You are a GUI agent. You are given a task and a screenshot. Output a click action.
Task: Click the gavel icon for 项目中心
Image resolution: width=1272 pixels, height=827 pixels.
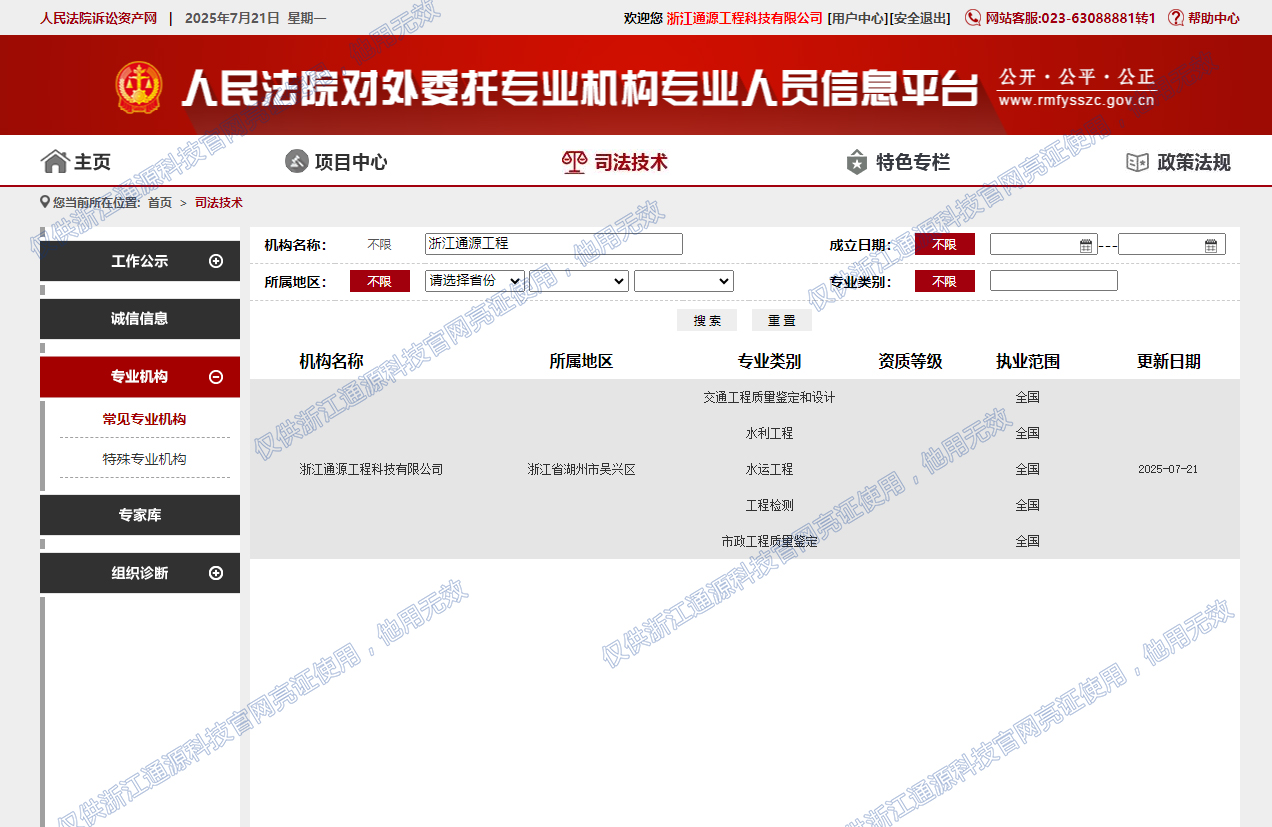point(297,161)
